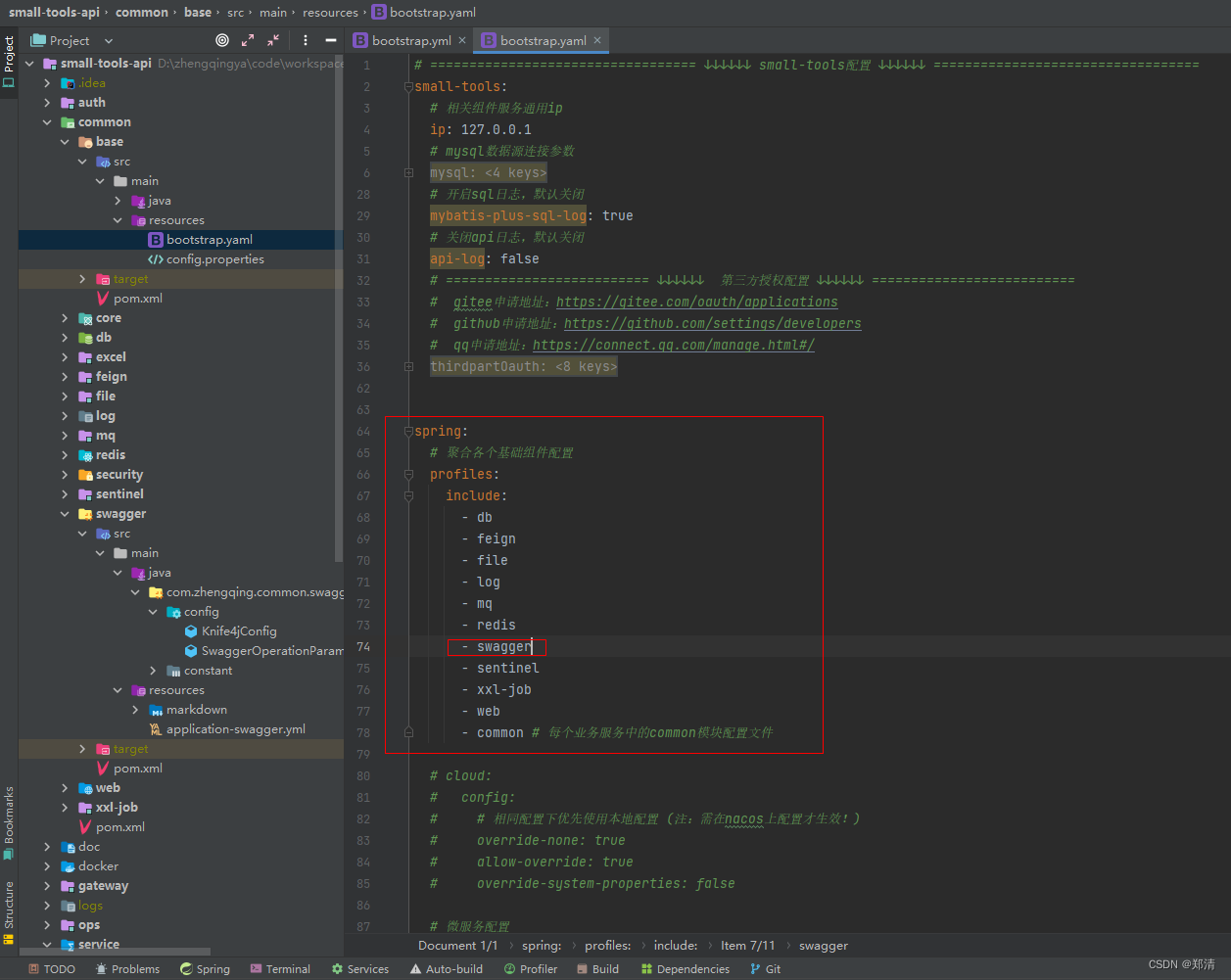Click line number 79 in gutter
The height and width of the screenshot is (980, 1231).
363,754
